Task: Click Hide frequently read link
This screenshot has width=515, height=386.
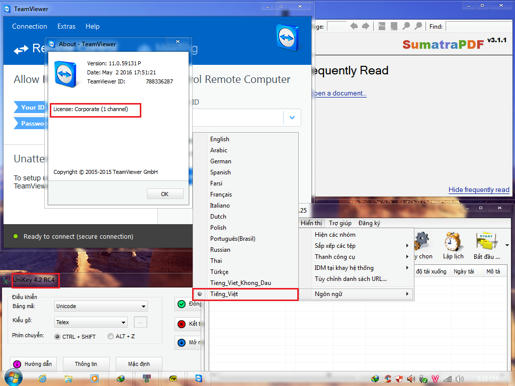Action: [479, 189]
